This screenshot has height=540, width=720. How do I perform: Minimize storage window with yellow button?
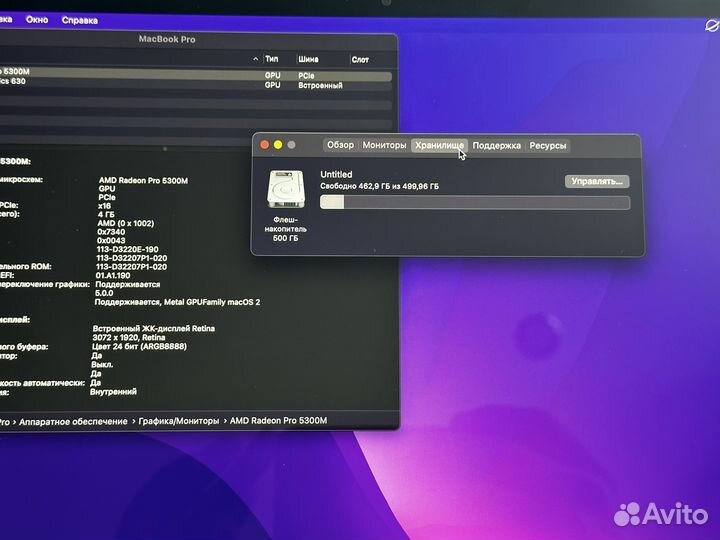(x=278, y=145)
